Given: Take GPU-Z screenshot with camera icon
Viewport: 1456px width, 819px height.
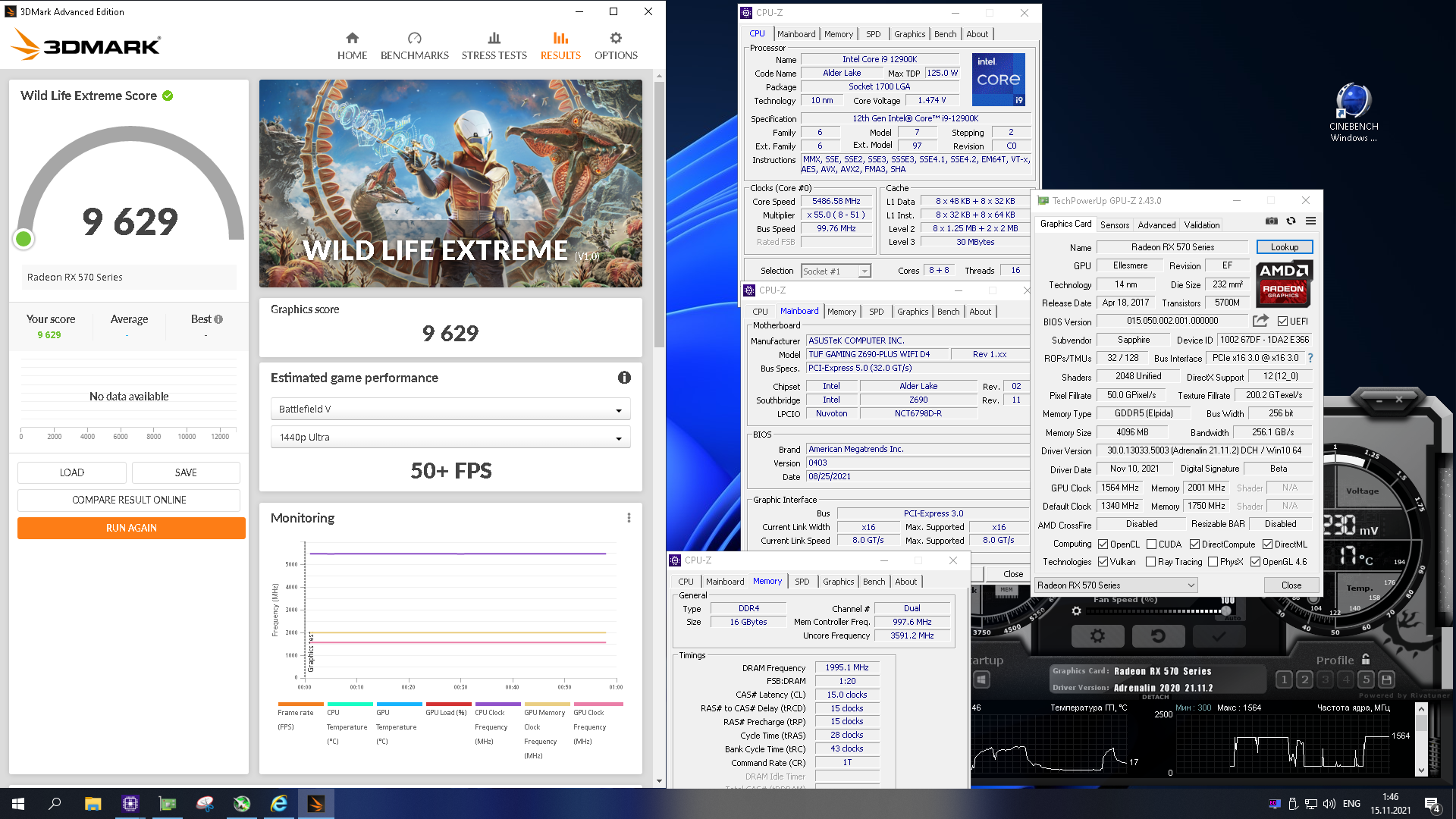Looking at the screenshot, I should 1272,221.
